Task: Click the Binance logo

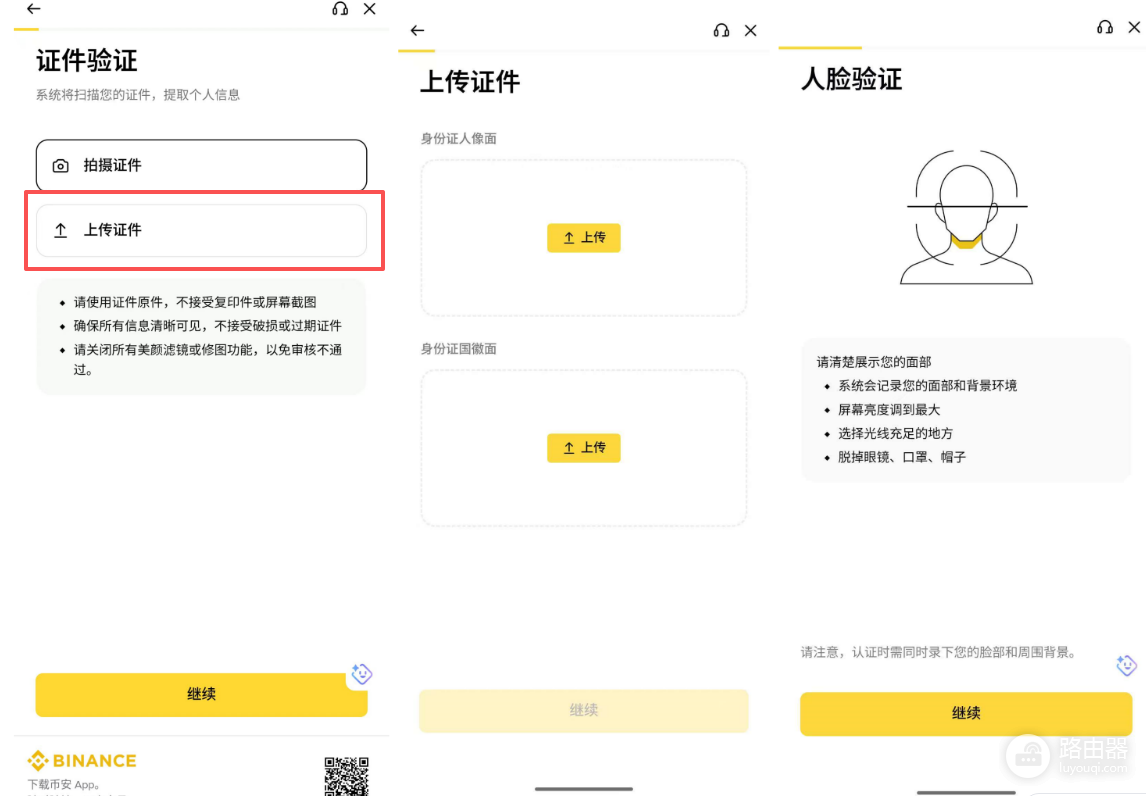Action: pos(82,761)
